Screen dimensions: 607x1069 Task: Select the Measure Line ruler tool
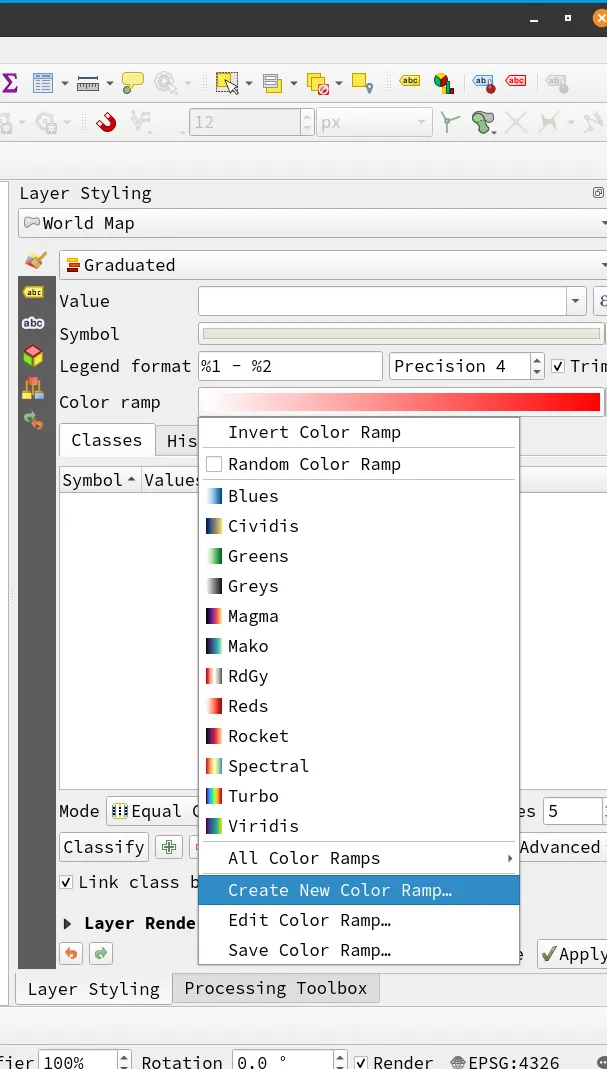tap(88, 83)
